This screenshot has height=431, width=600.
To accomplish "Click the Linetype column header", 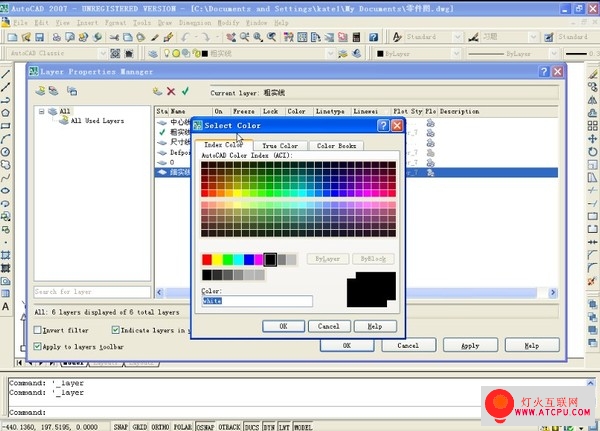I will coord(332,111).
